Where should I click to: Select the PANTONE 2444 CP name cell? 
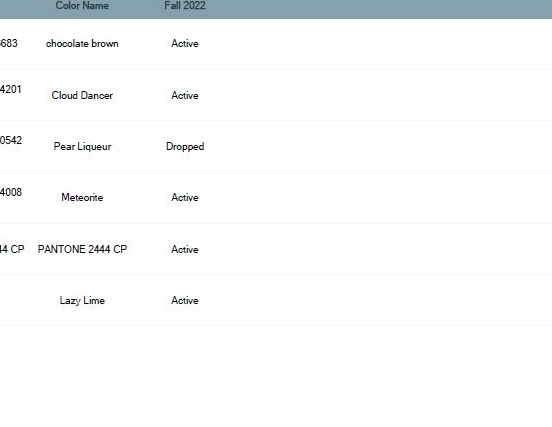pyautogui.click(x=82, y=249)
